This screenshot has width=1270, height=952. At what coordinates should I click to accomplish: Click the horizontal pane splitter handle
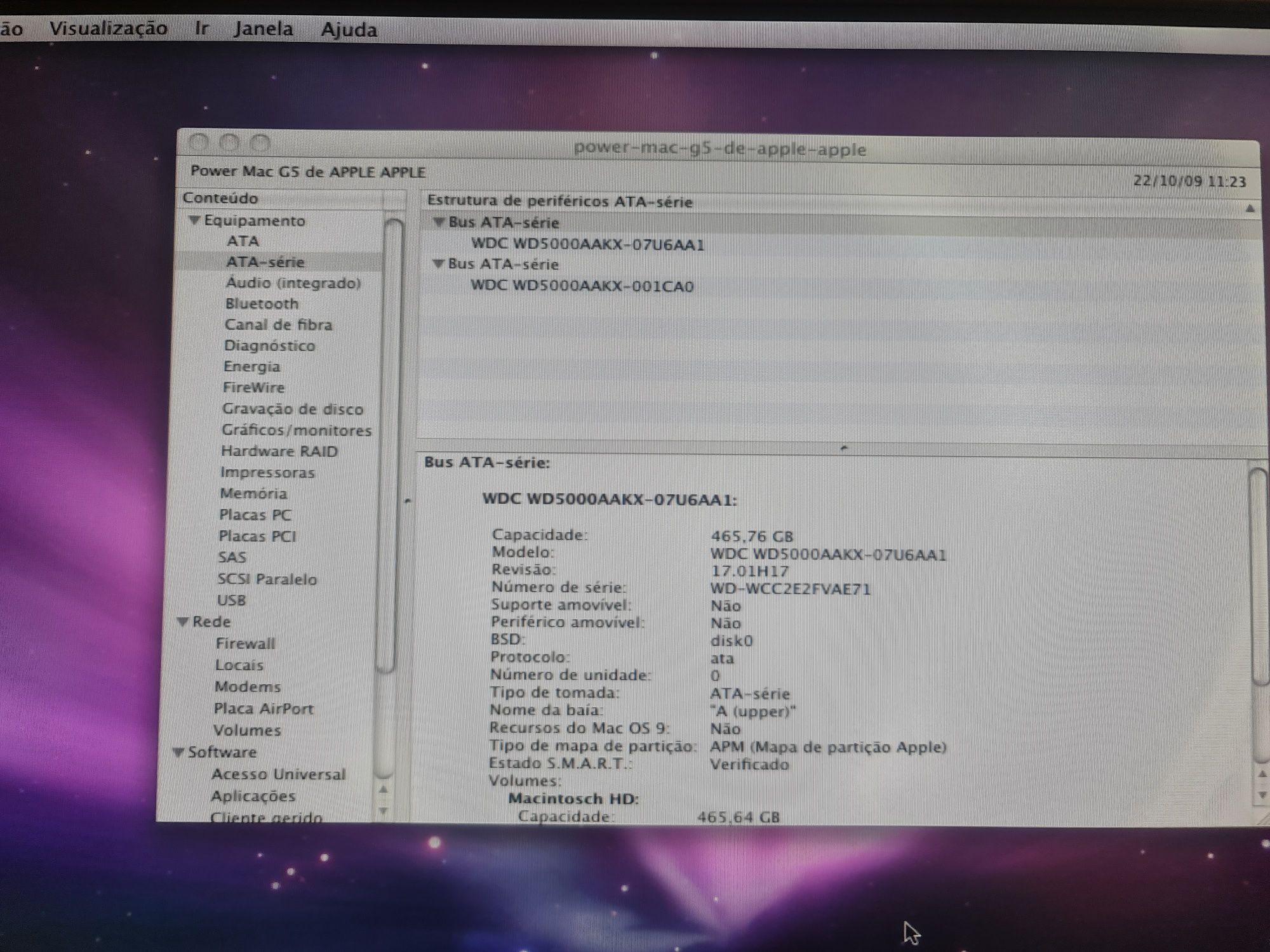(x=844, y=448)
